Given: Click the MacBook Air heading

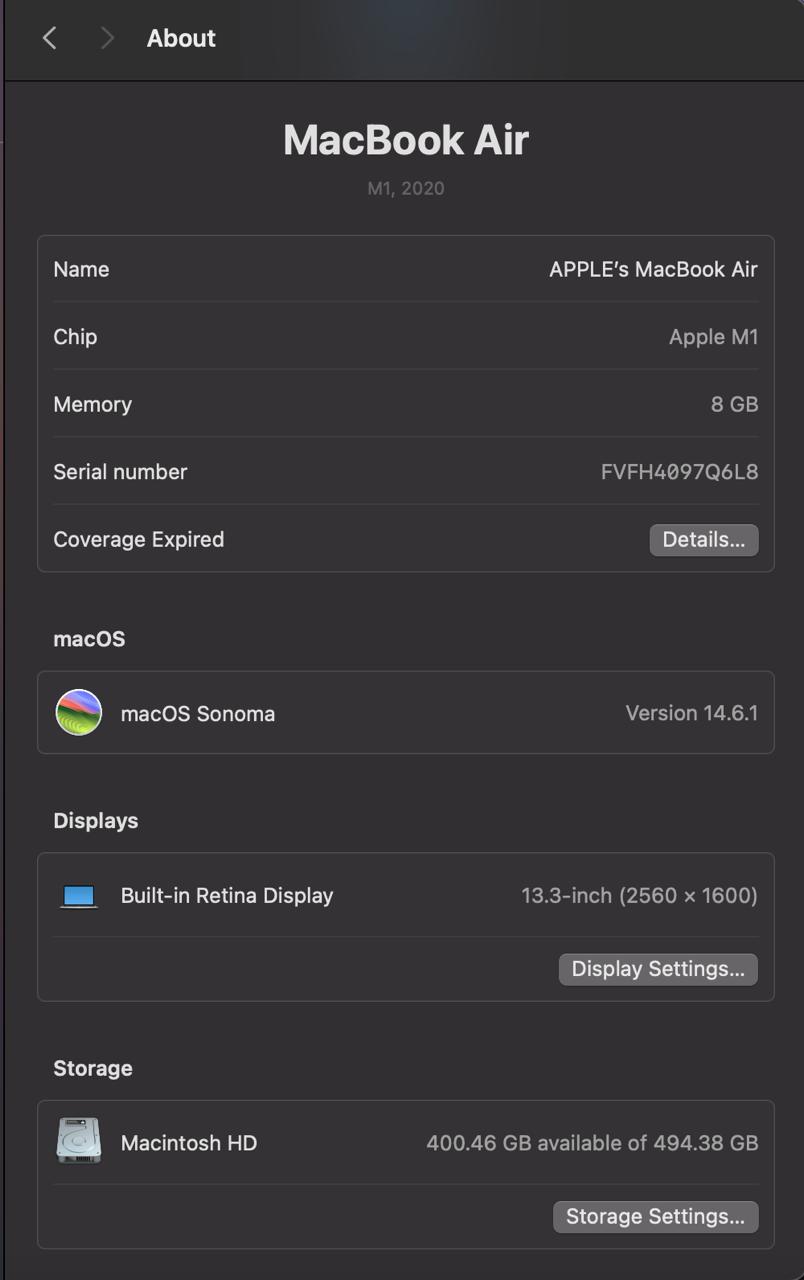Looking at the screenshot, I should coord(406,140).
